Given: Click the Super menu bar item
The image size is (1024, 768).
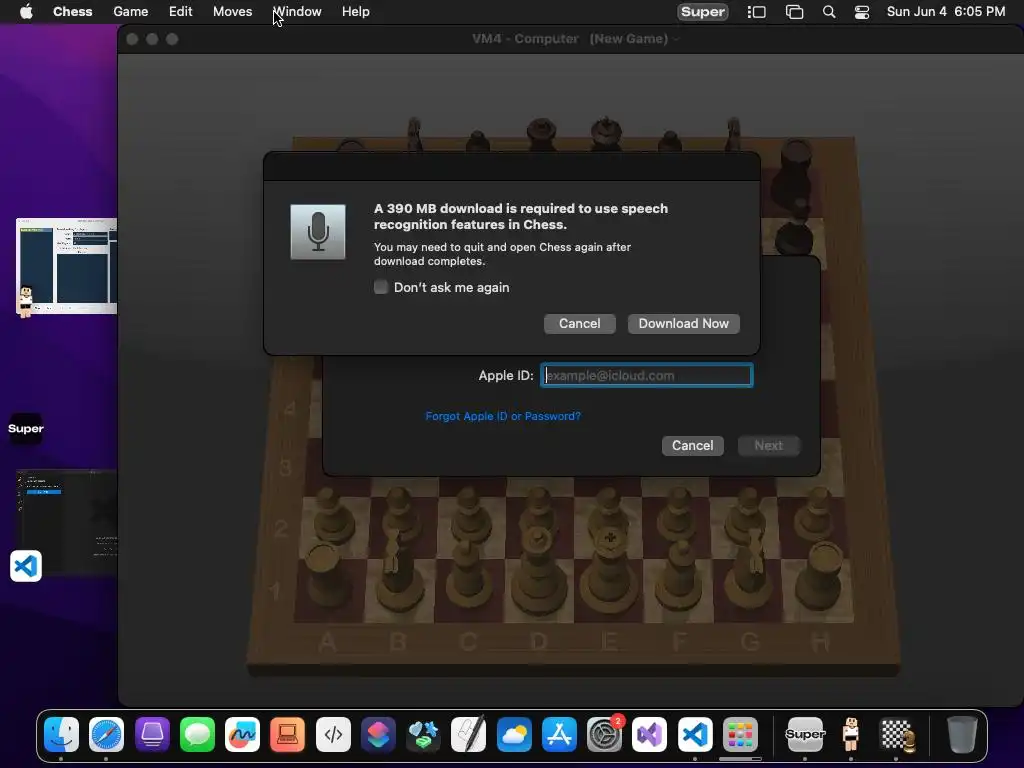Looking at the screenshot, I should (703, 12).
